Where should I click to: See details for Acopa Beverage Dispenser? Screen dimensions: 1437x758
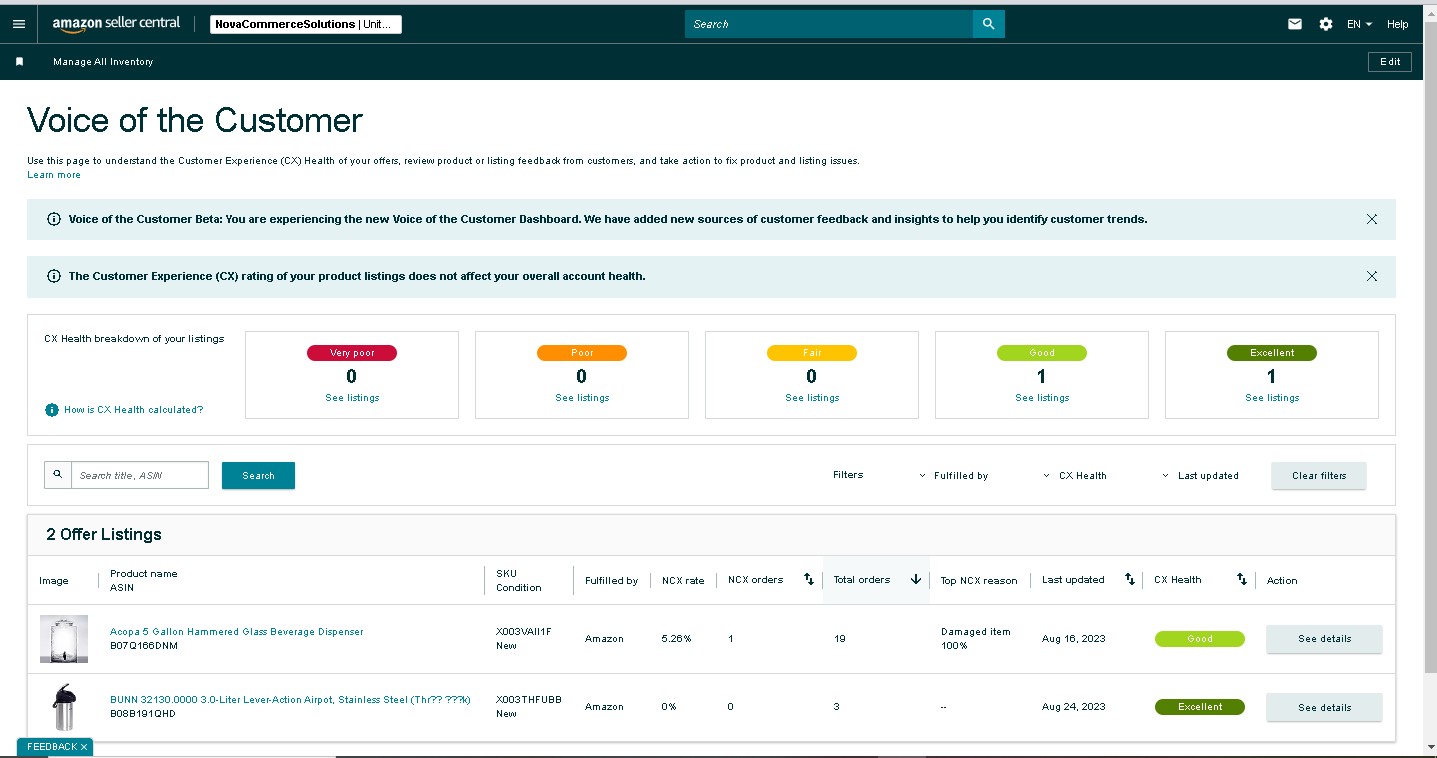click(1324, 639)
